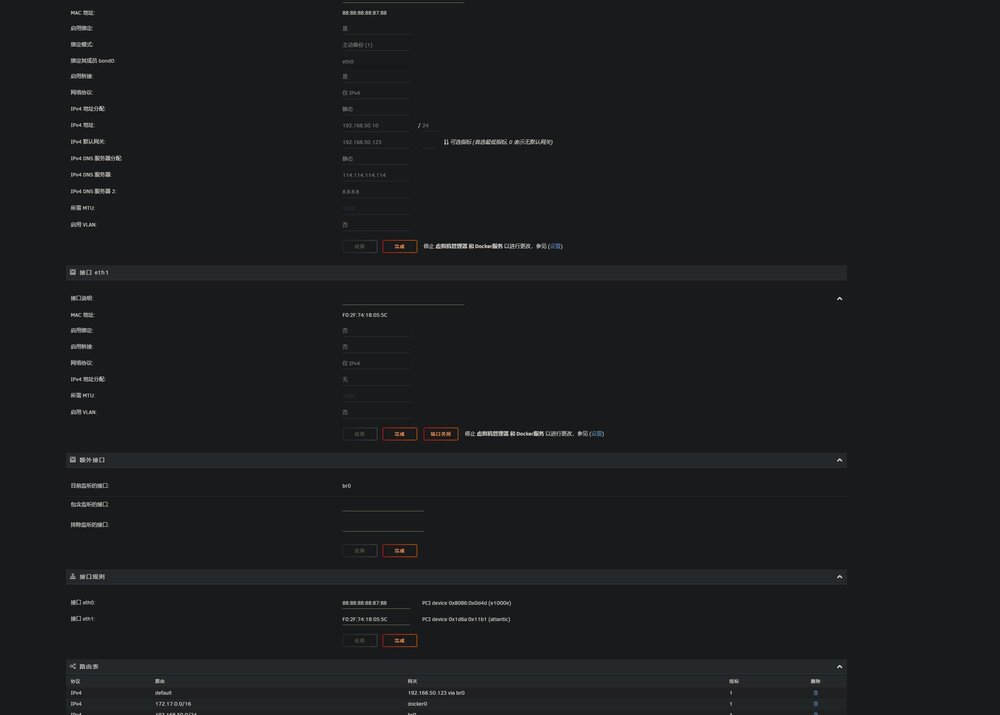Click the interface rules section icon

73,577
